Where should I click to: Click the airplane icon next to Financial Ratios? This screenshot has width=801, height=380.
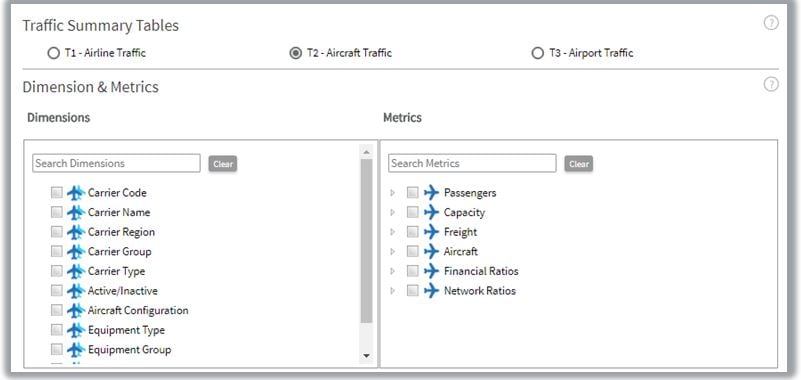click(x=432, y=271)
